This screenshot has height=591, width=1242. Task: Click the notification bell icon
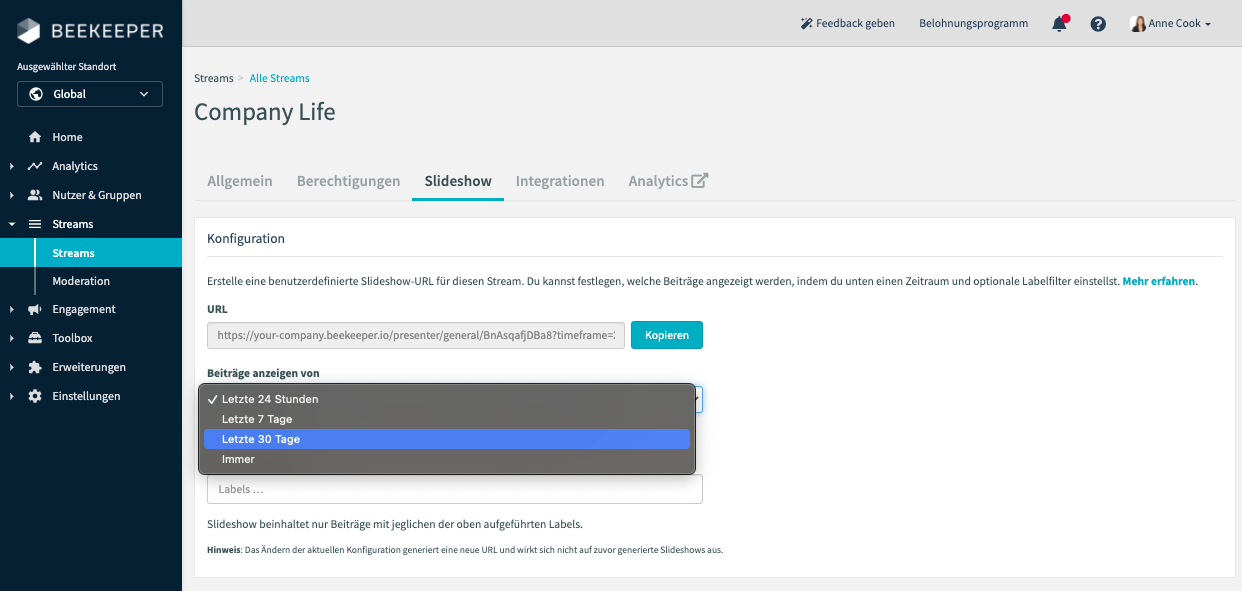pyautogui.click(x=1058, y=22)
